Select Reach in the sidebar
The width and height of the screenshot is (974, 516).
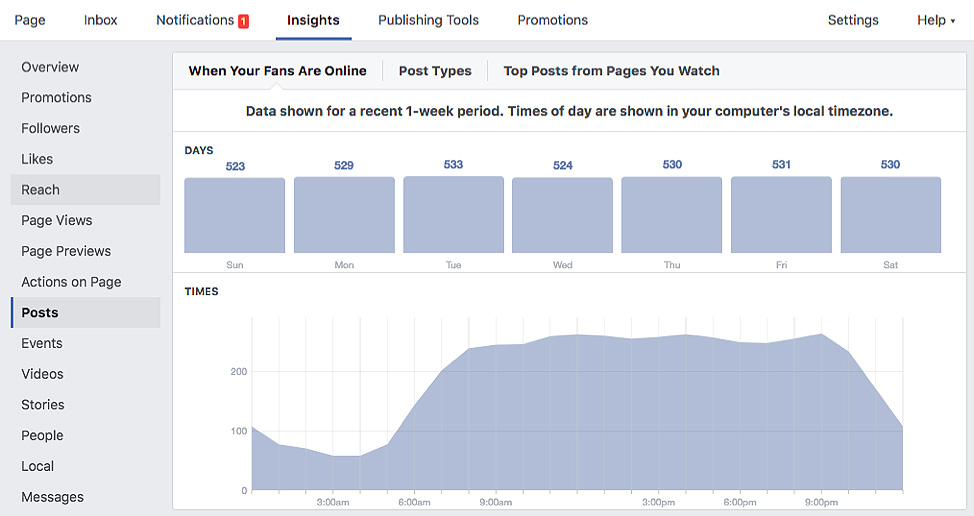(x=85, y=190)
